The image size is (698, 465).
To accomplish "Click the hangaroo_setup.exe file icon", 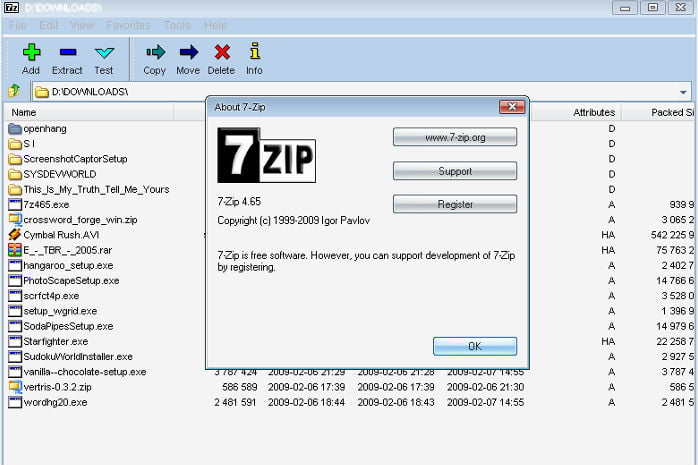I will point(15,266).
